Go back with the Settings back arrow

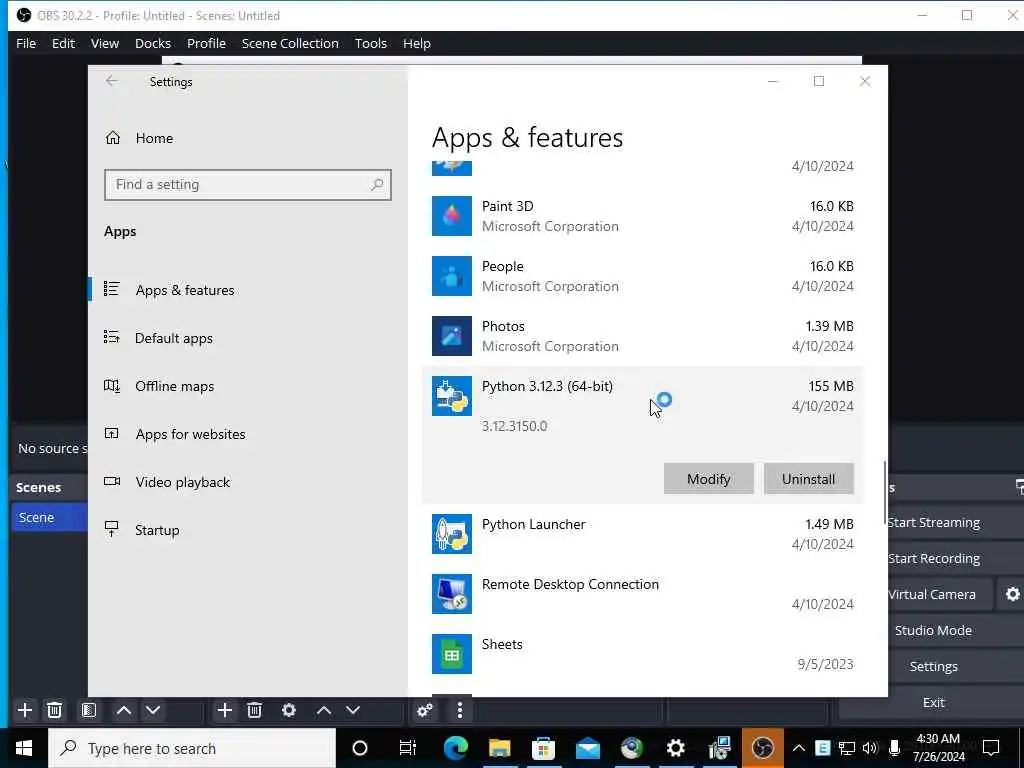pos(112,81)
